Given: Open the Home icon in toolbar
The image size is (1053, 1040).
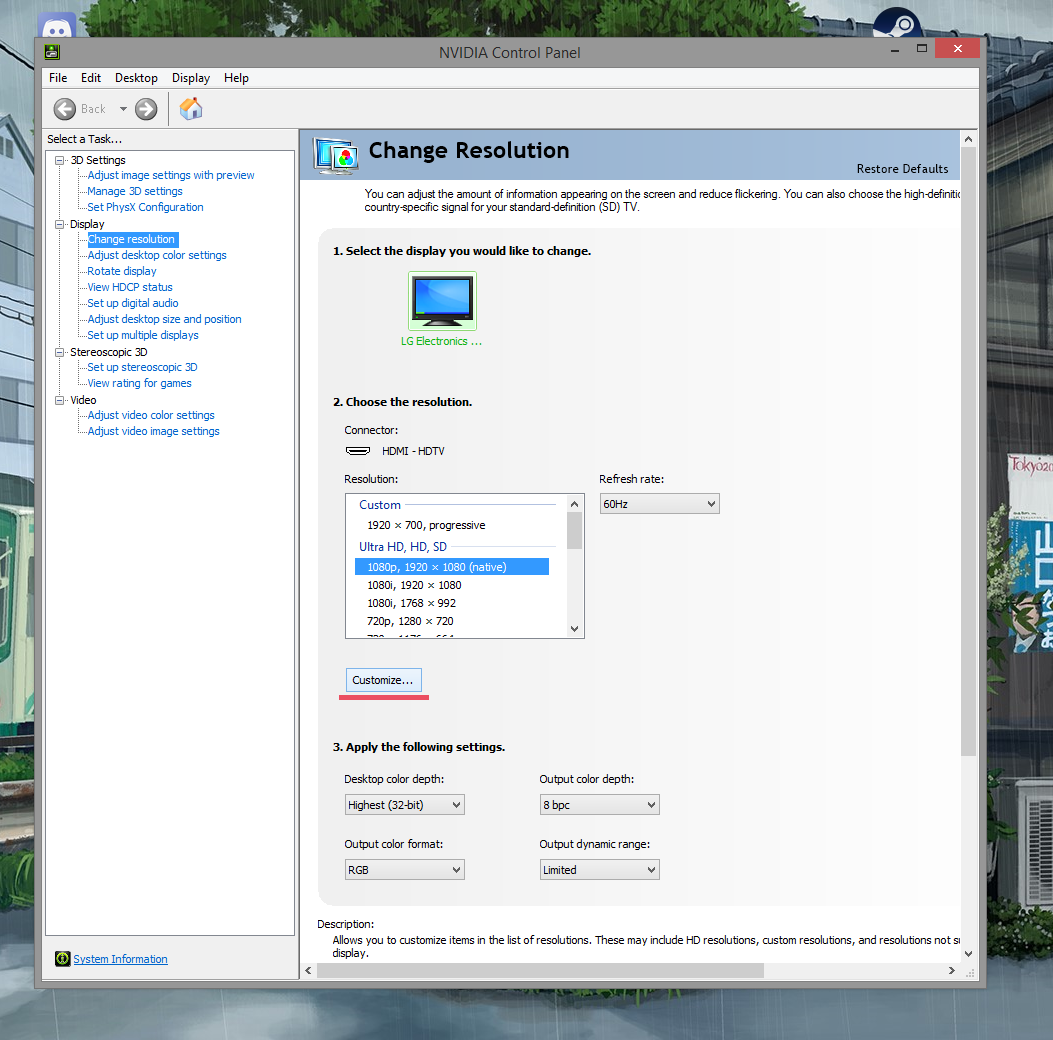Looking at the screenshot, I should pos(191,108).
